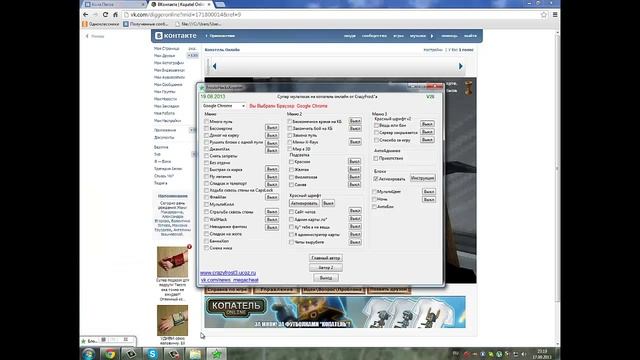
Task: Click left arrow in game carousel
Action: tap(214, 66)
